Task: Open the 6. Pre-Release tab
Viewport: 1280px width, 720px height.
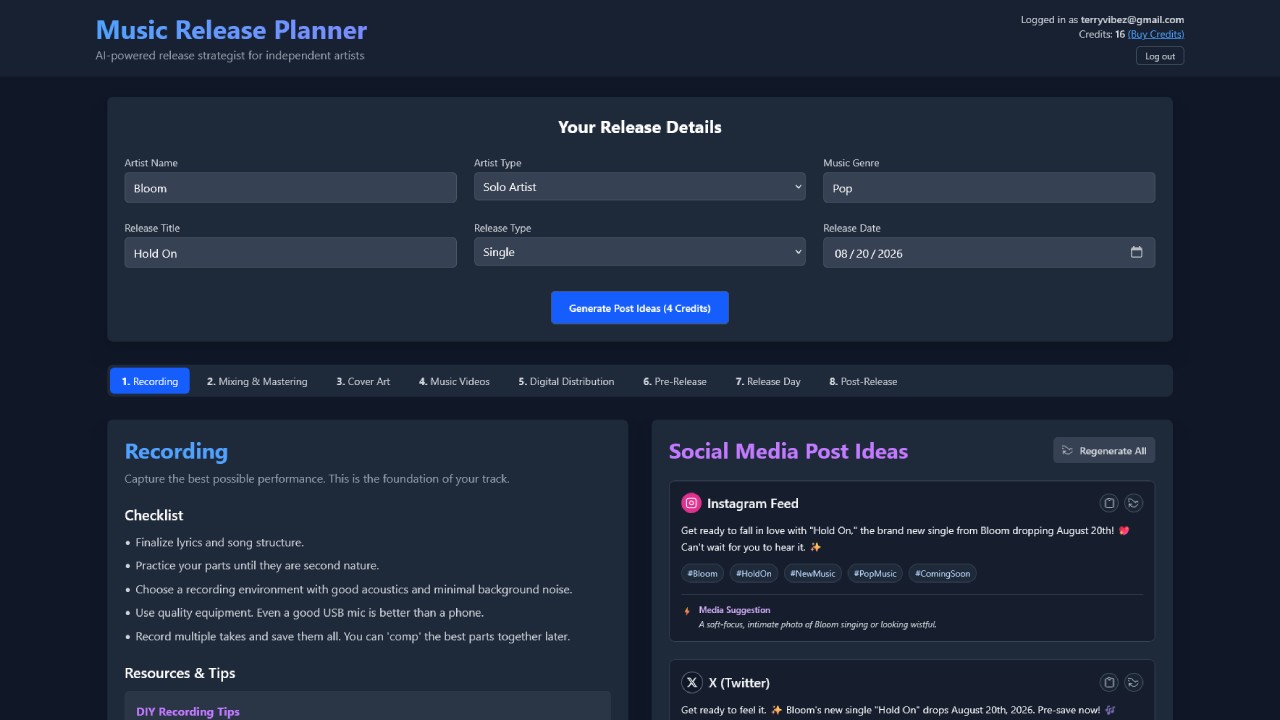Action: pyautogui.click(x=674, y=381)
